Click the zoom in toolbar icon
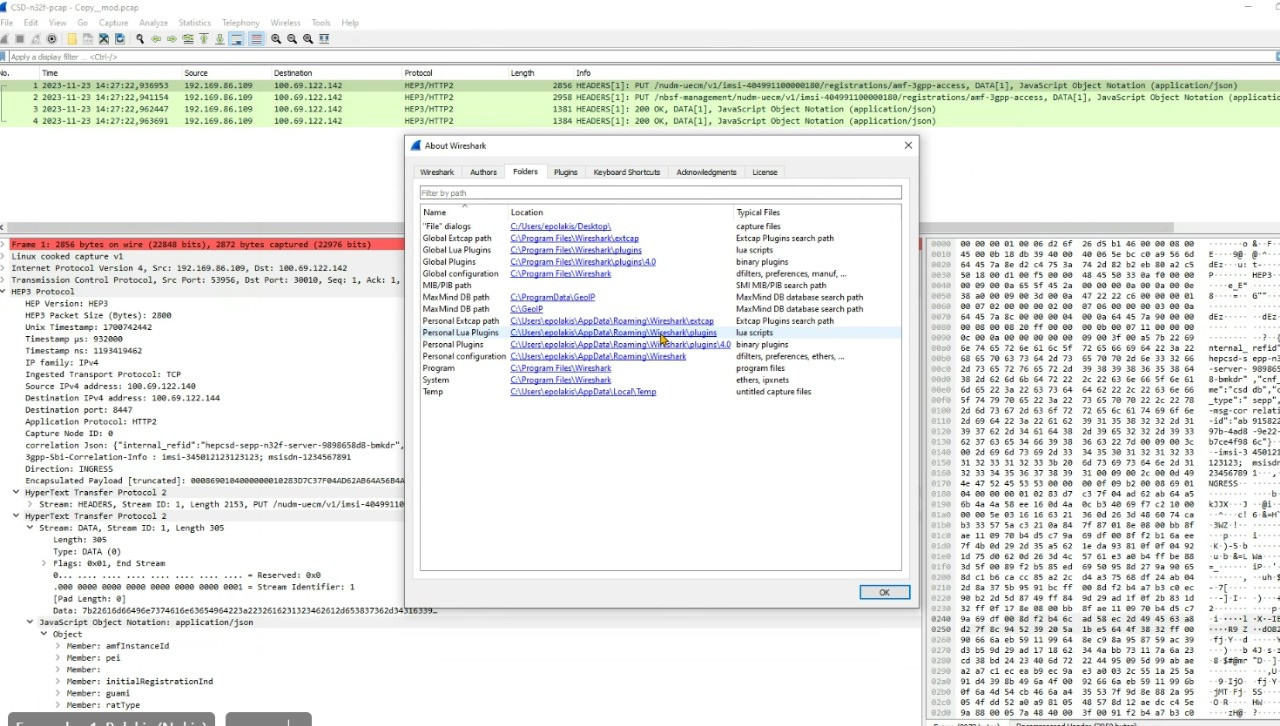1280x726 pixels. 276,39
